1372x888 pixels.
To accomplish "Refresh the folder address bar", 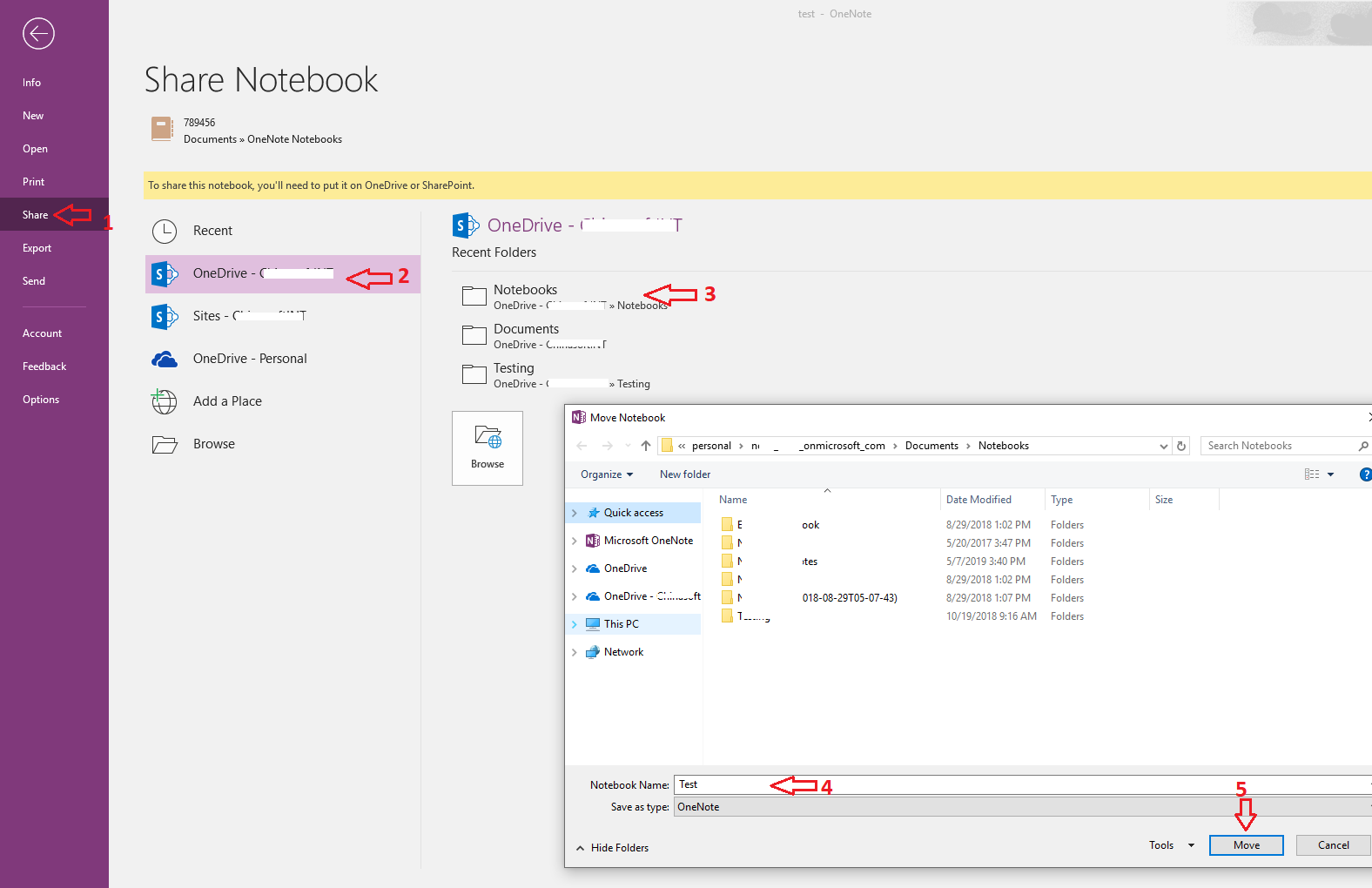I will click(x=1181, y=446).
